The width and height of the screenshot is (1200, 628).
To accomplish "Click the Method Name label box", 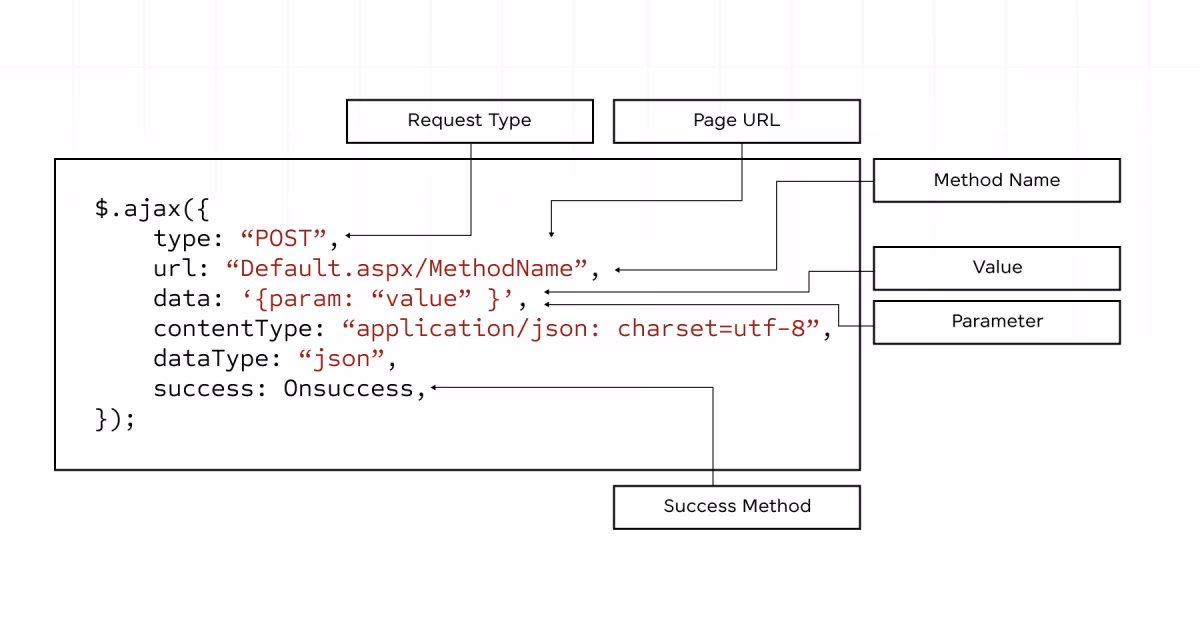I will [996, 180].
